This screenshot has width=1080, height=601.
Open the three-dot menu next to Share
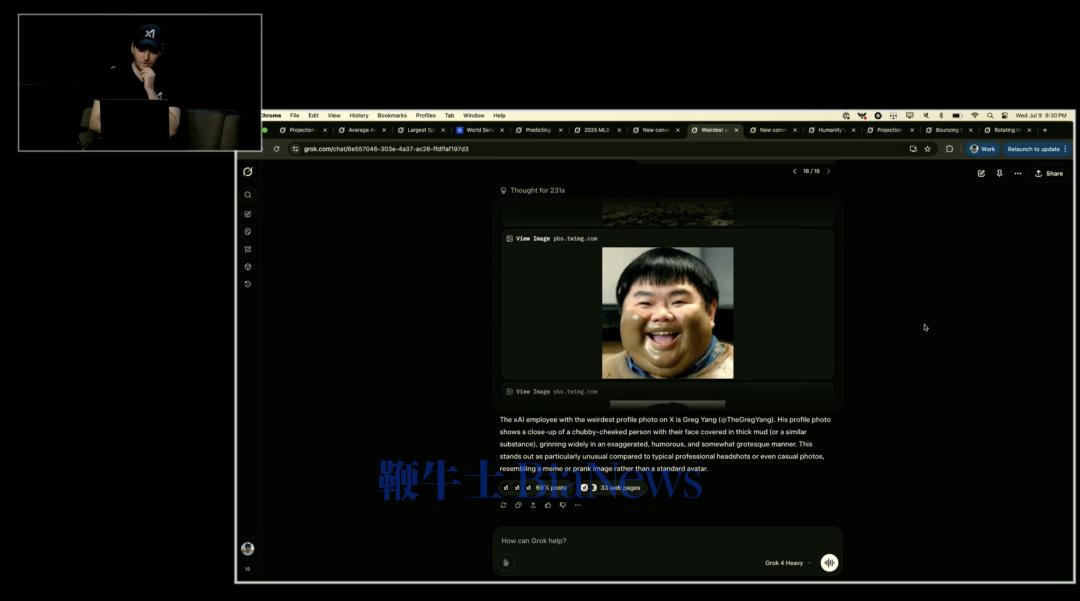(x=1018, y=173)
